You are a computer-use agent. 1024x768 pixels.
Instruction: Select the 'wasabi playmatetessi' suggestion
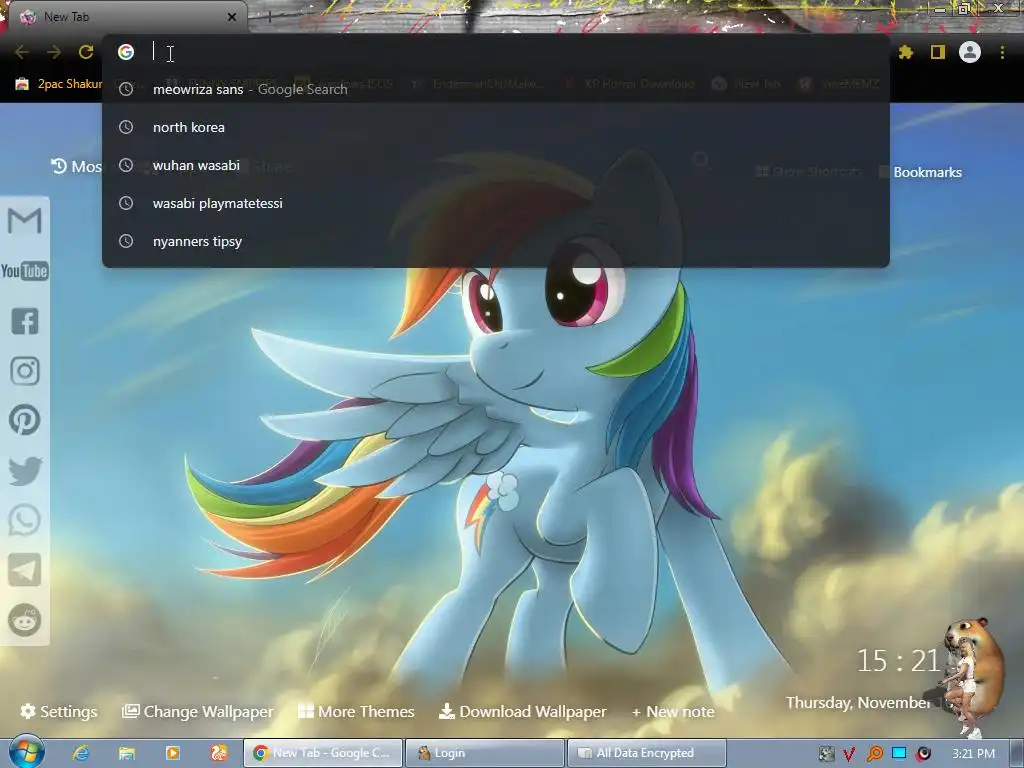(496, 203)
